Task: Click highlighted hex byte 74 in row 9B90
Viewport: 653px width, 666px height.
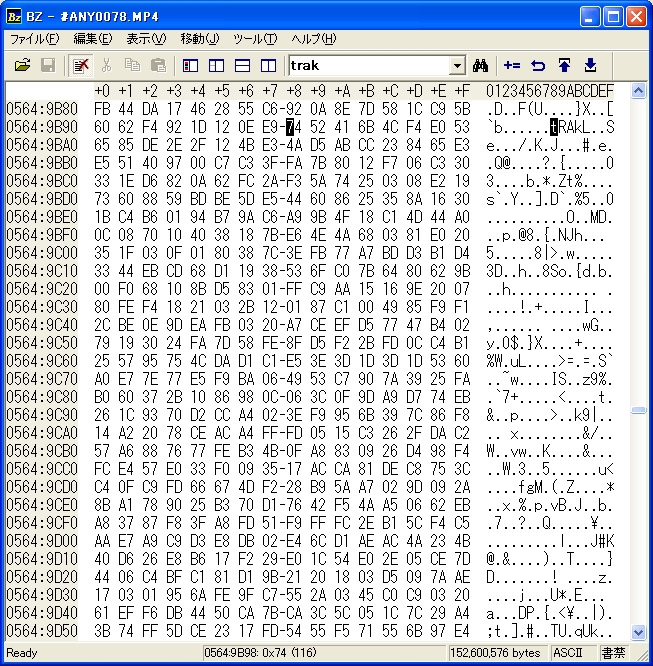Action: 294,127
